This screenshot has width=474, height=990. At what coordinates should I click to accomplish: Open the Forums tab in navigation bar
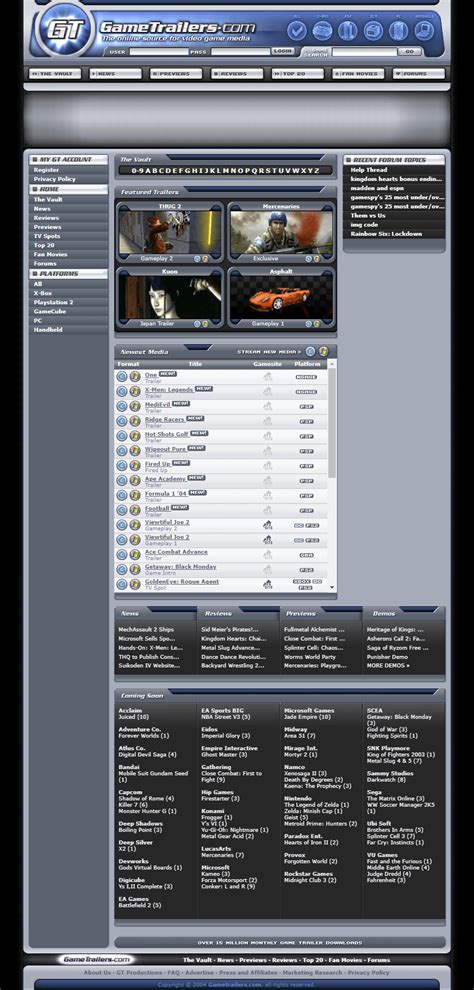tap(418, 74)
